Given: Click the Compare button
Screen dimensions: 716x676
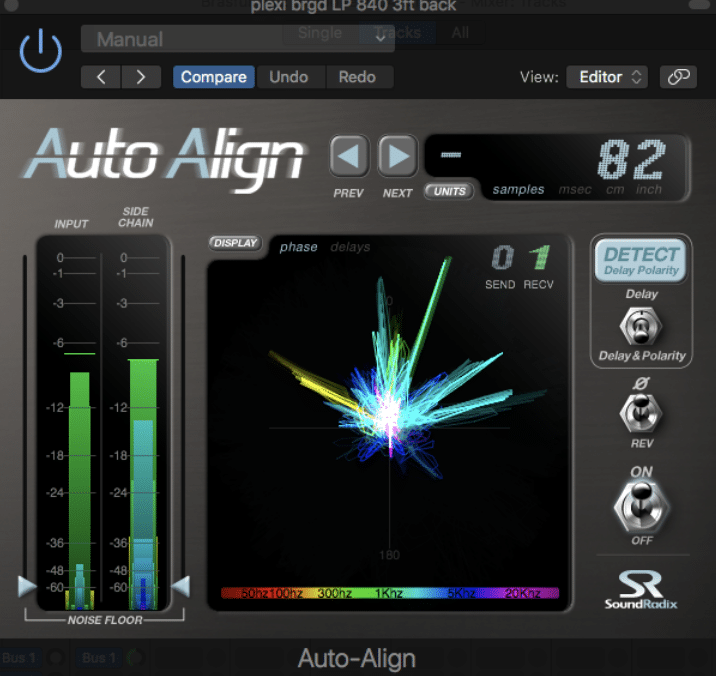Looking at the screenshot, I should click(214, 77).
